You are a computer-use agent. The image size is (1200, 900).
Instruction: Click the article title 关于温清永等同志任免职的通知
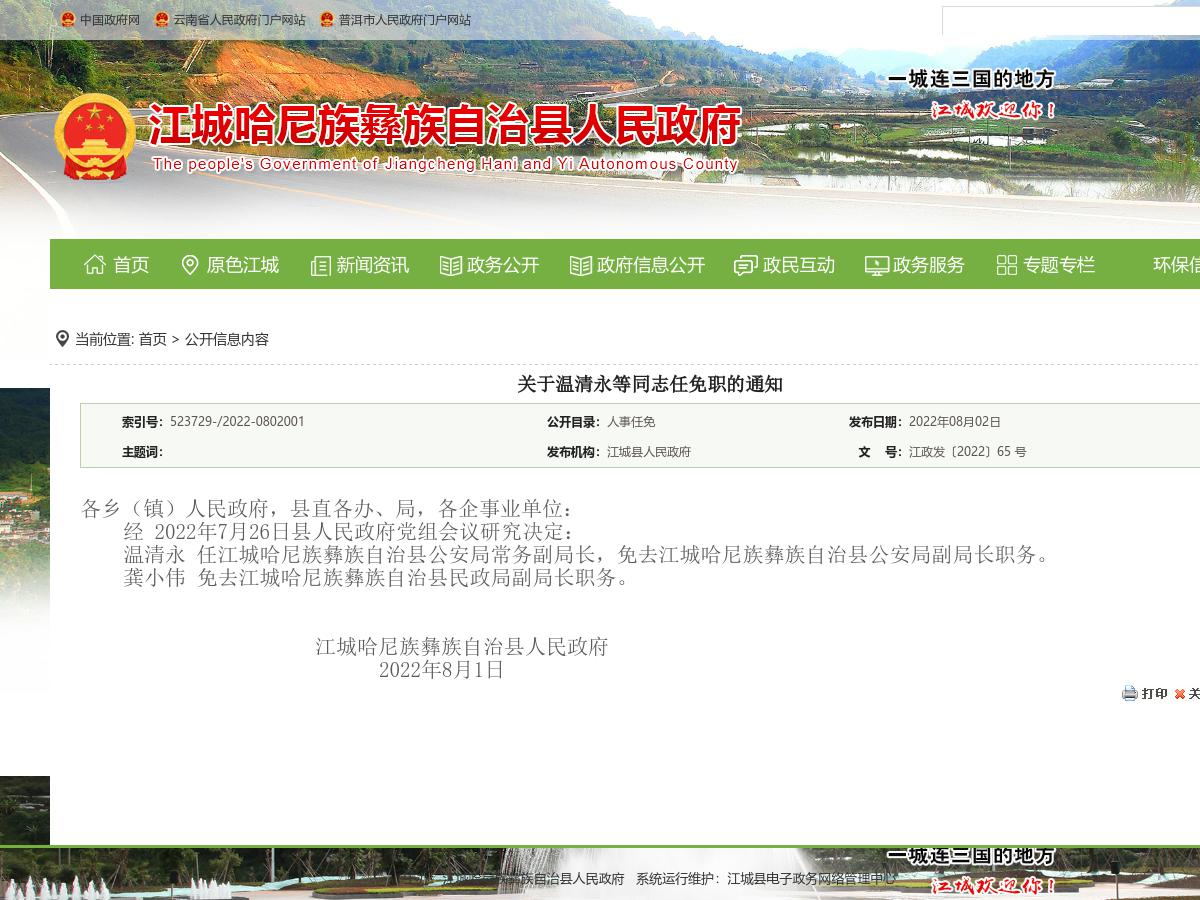[x=650, y=384]
